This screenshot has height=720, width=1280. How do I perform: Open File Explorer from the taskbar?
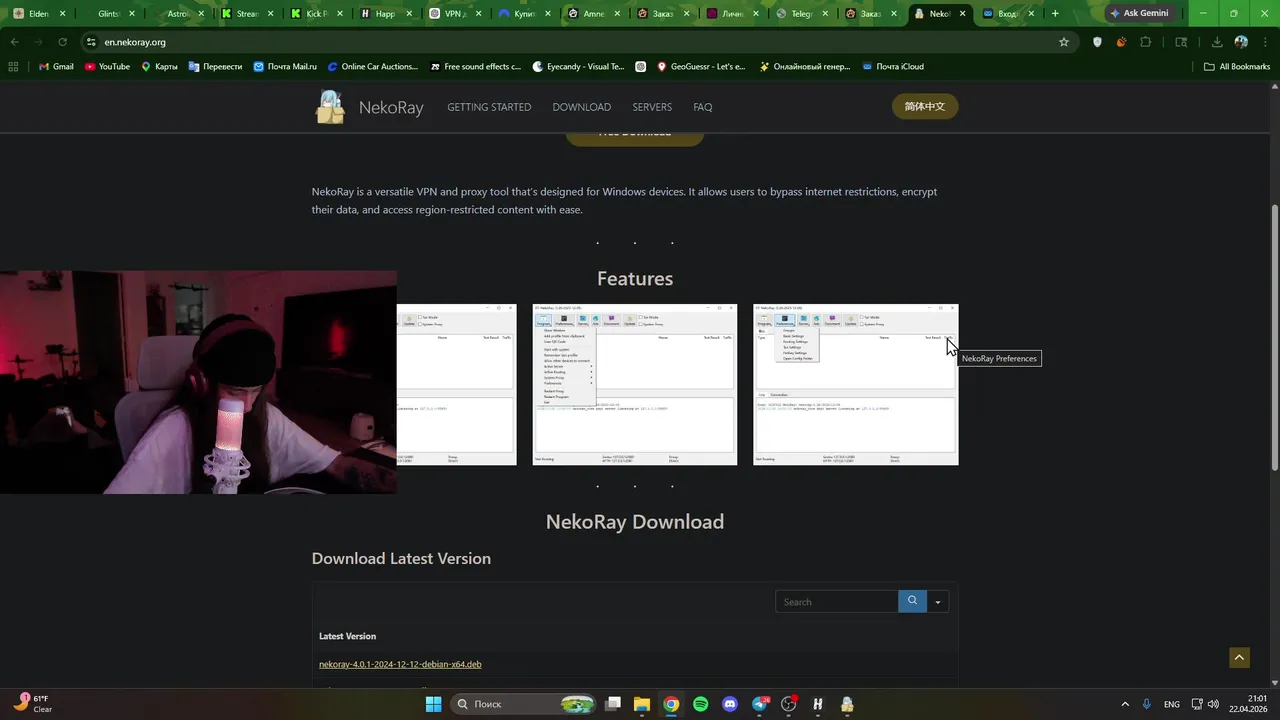[x=642, y=704]
